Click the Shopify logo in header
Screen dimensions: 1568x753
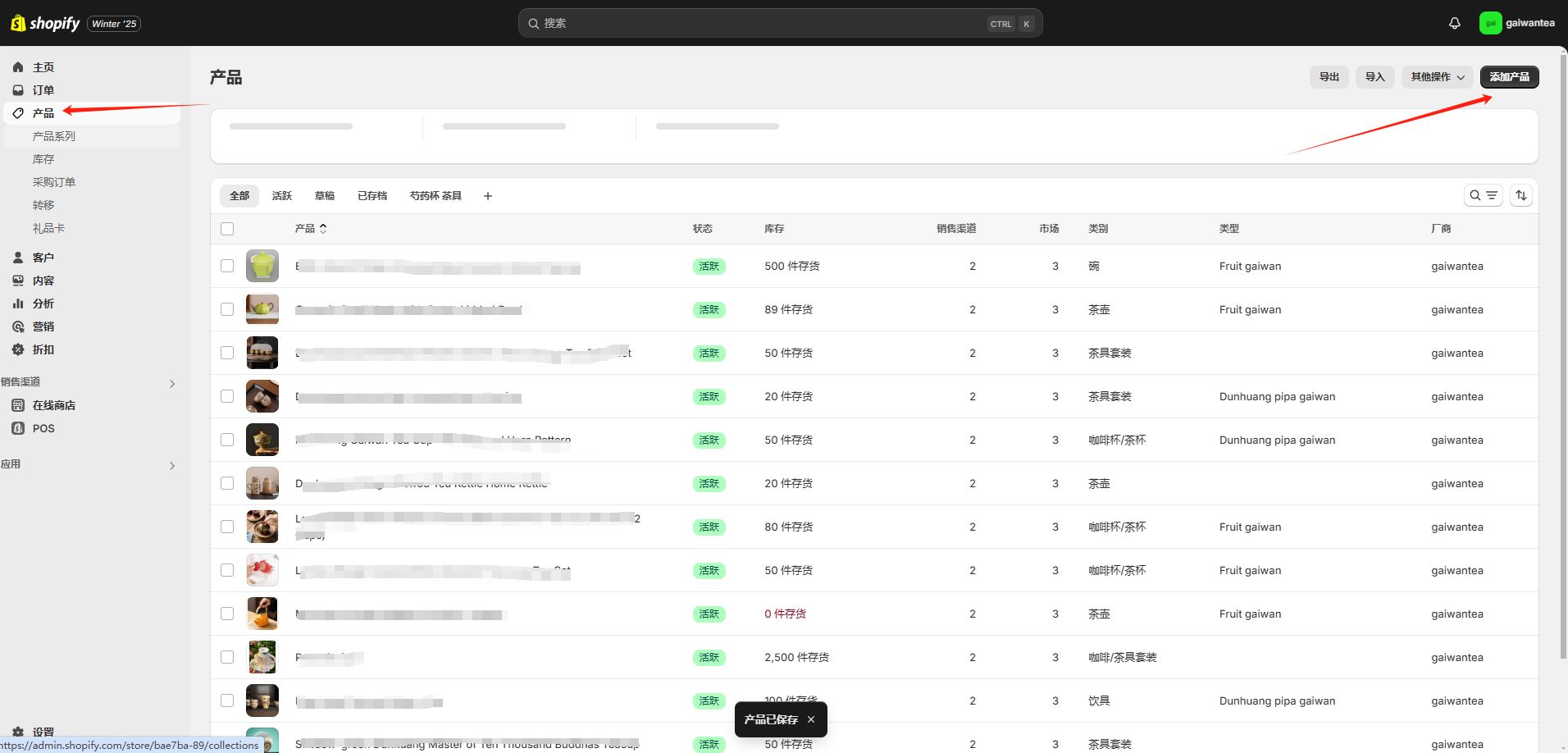tap(45, 23)
